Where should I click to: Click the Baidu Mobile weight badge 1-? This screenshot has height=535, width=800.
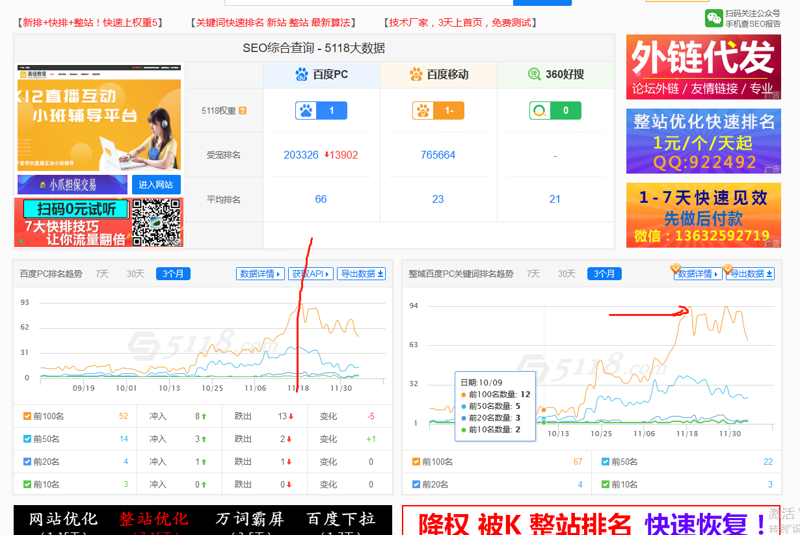(438, 110)
